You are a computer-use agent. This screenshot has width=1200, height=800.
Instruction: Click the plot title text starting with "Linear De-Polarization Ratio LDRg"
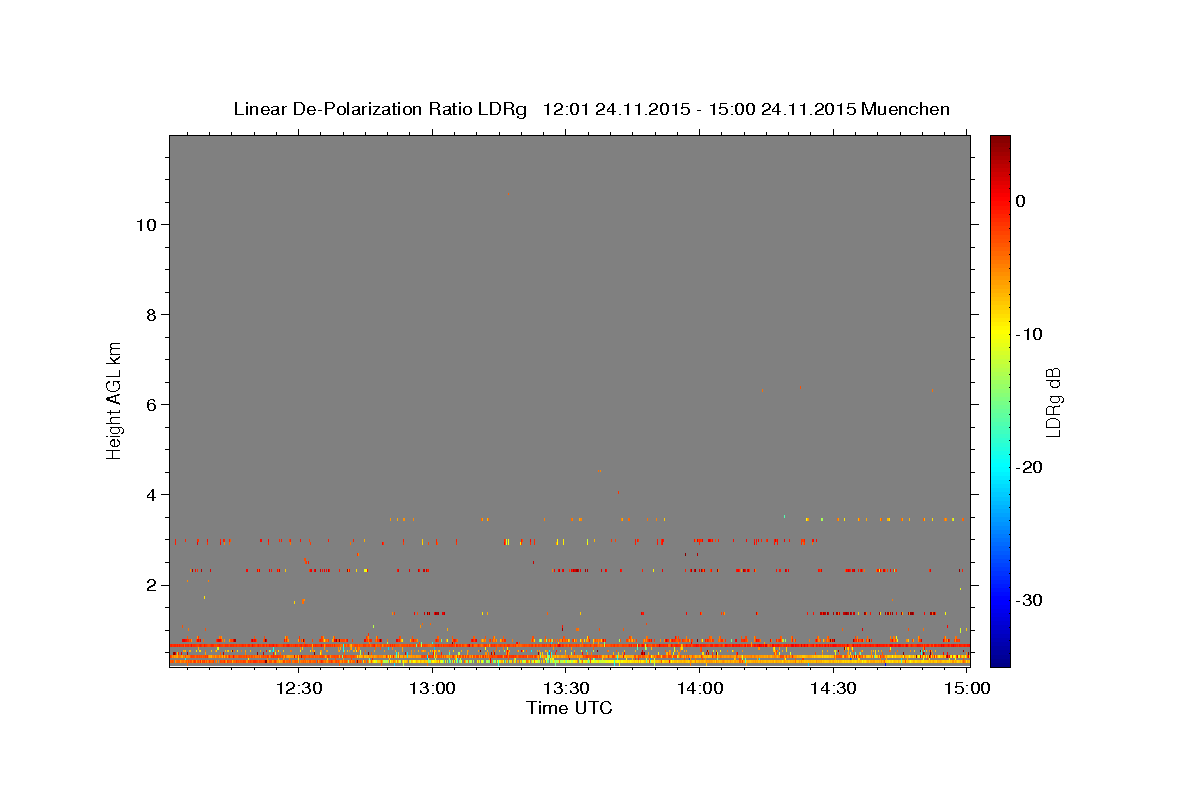(x=591, y=109)
